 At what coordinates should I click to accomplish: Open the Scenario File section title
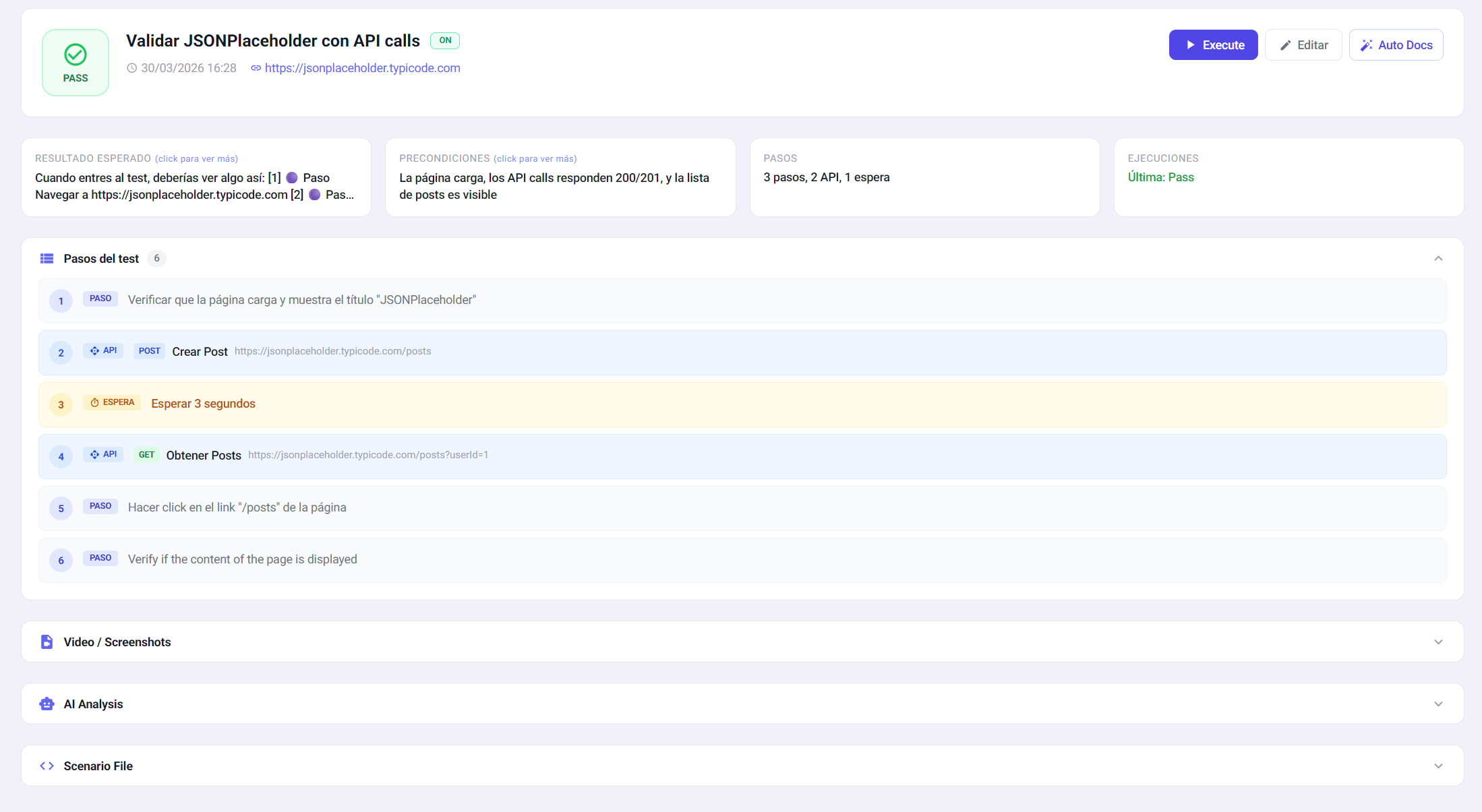tap(98, 766)
